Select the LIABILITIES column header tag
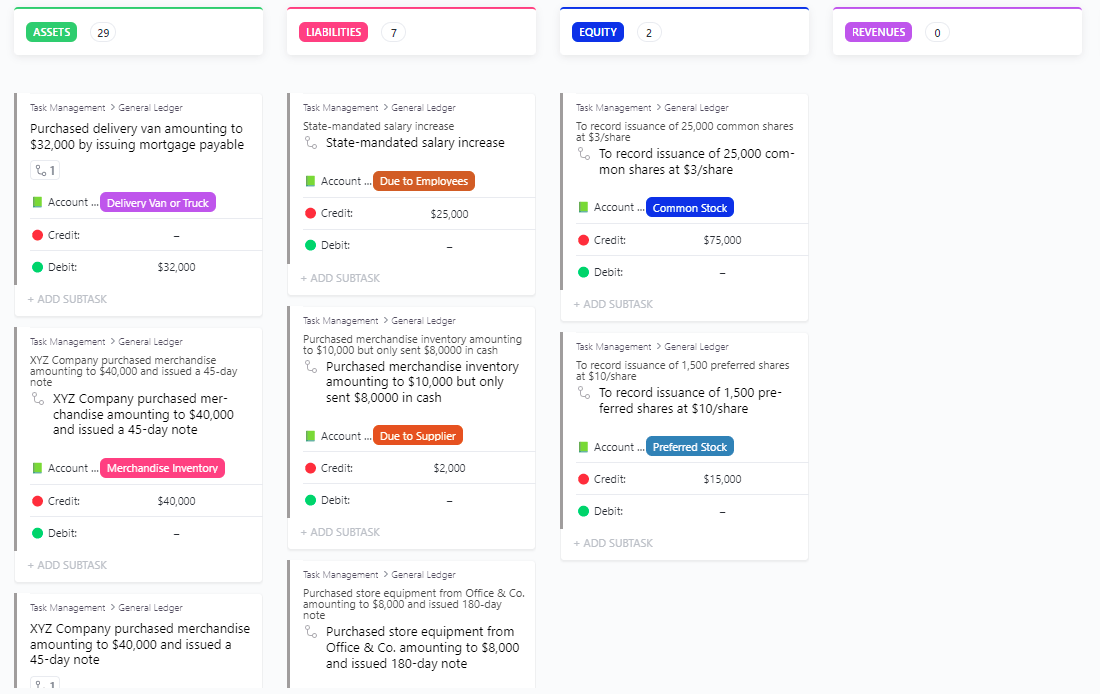This screenshot has width=1100, height=694. [333, 32]
